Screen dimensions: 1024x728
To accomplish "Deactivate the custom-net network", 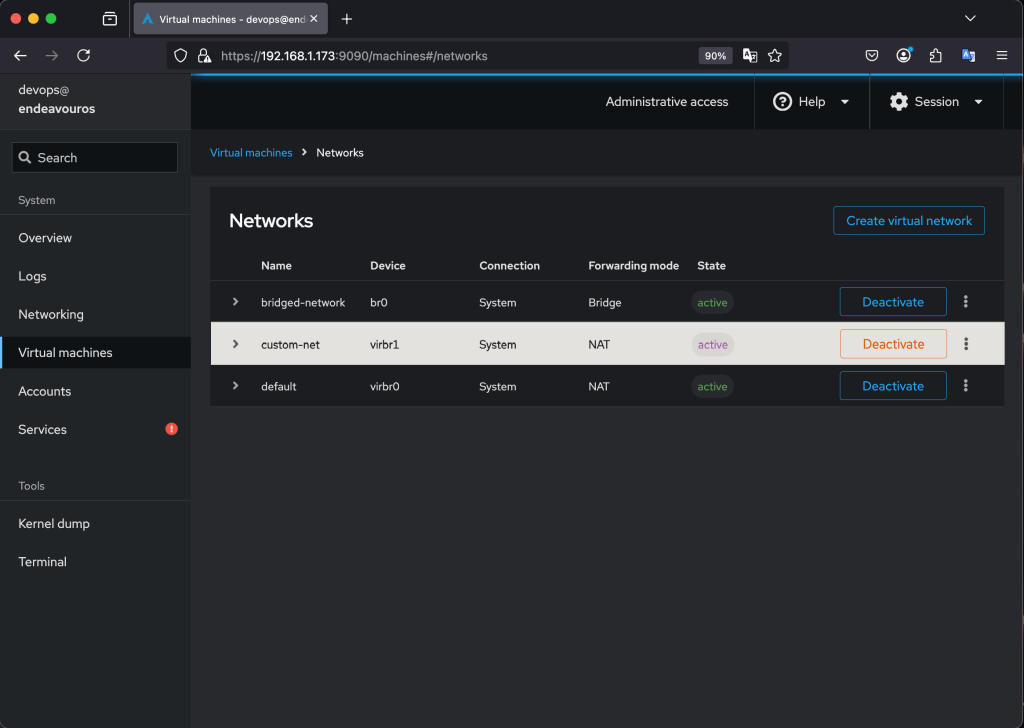I will [x=893, y=344].
